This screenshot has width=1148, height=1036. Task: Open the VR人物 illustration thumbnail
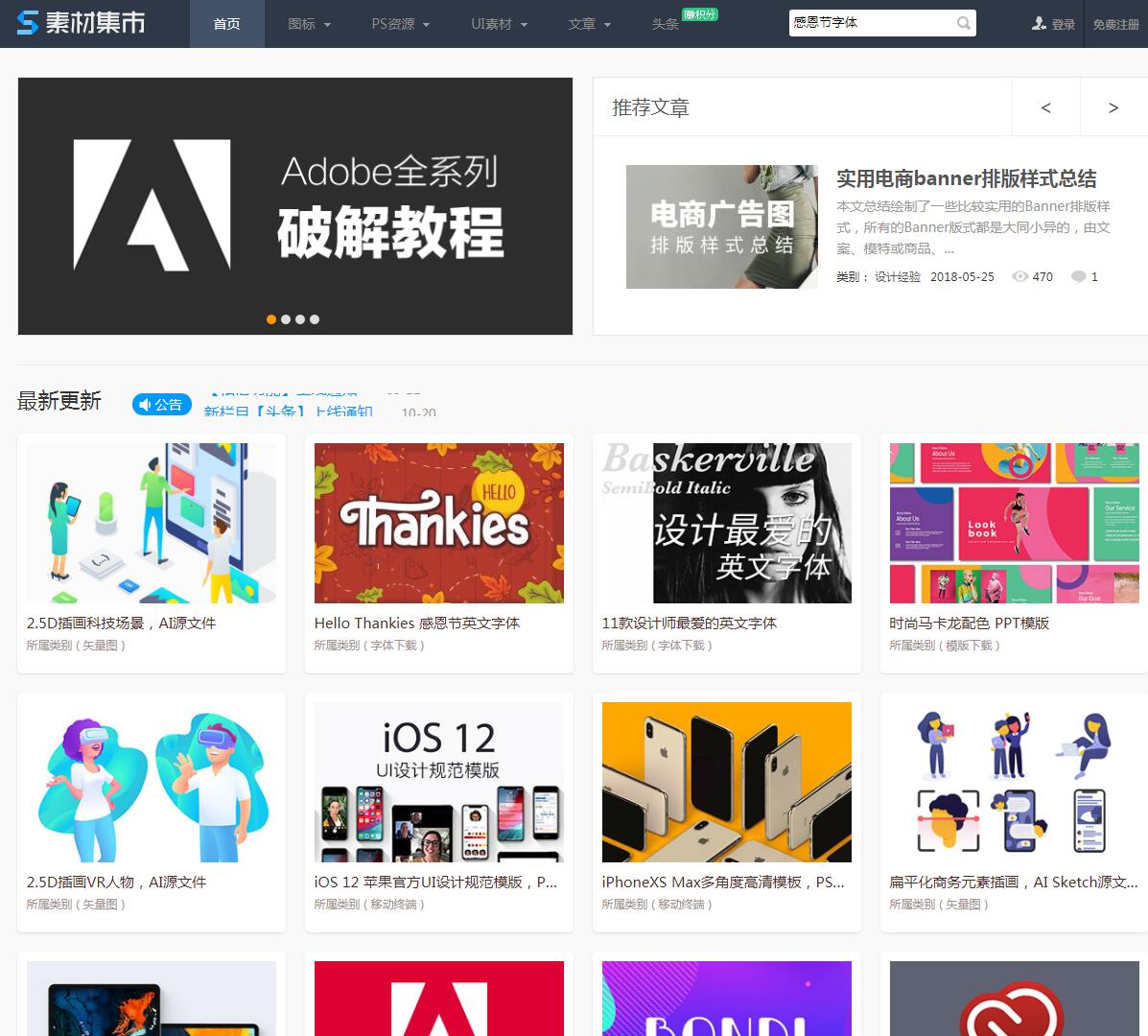pos(152,782)
